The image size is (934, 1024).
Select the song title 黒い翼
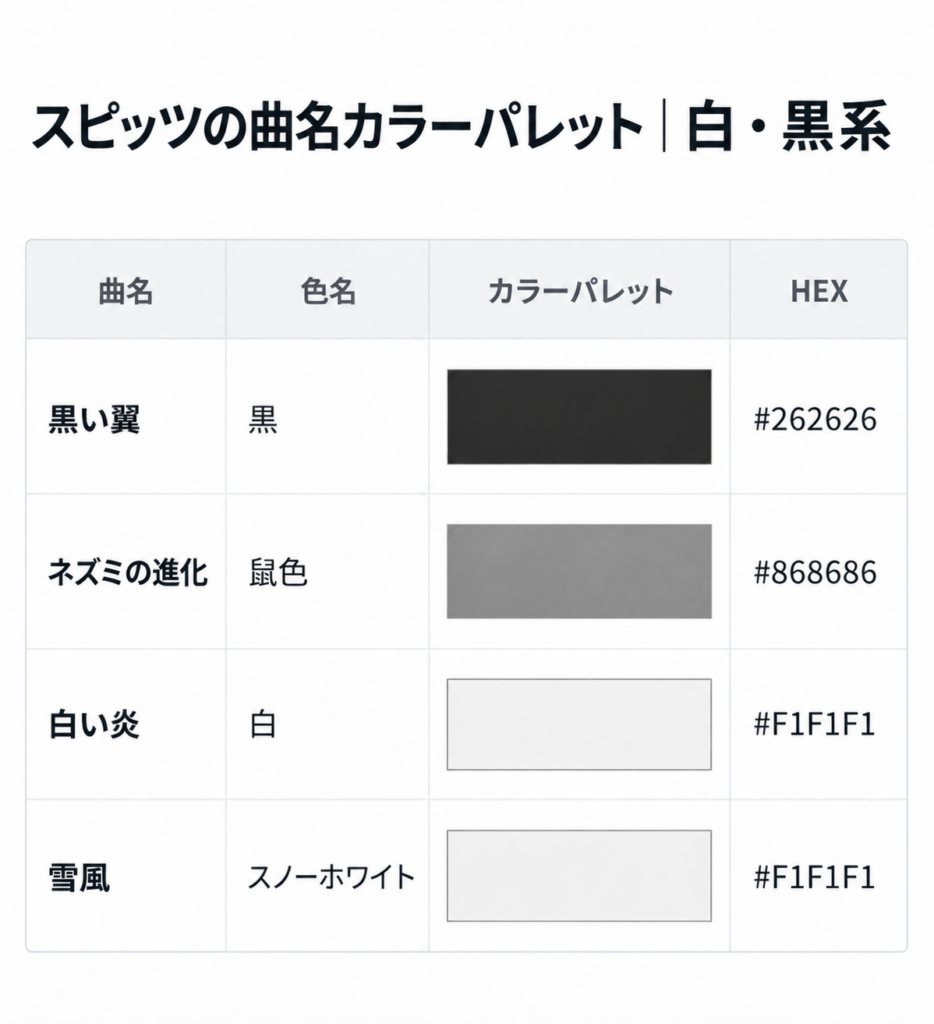95,419
